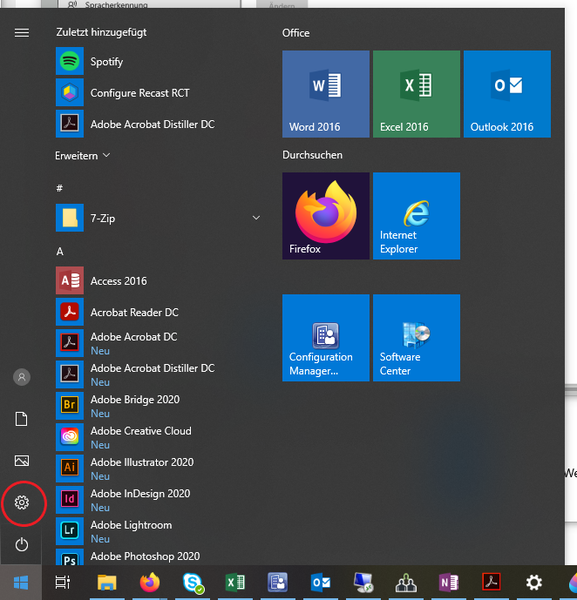Click the Durchsuchen tile group header
The height and width of the screenshot is (600, 577).
click(x=312, y=155)
